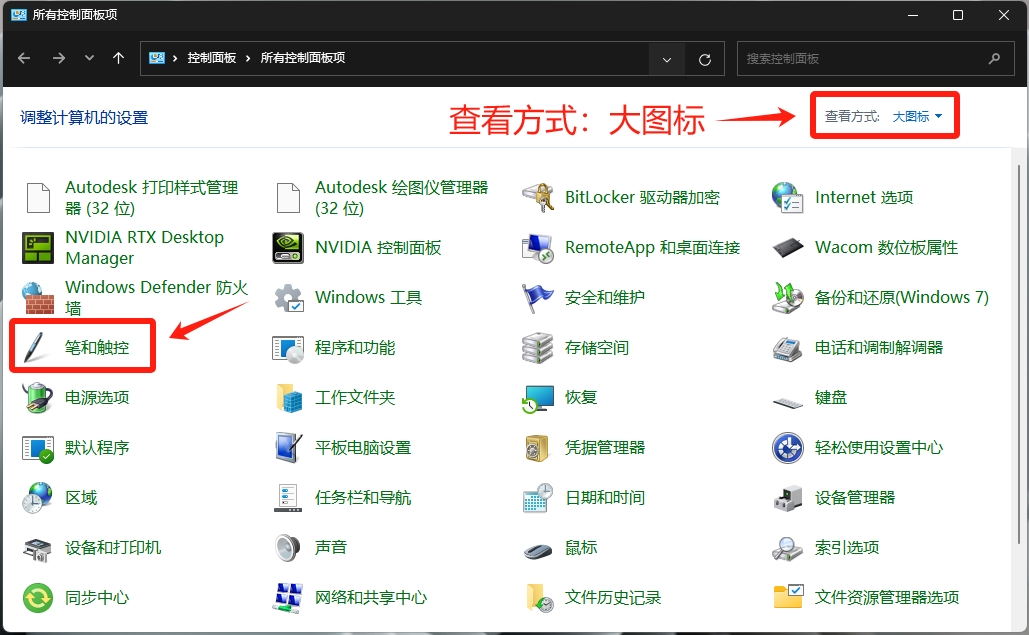Image resolution: width=1029 pixels, height=635 pixels.
Task: Open the Wacom 数位板属性 tablet icon
Action: click(x=788, y=247)
